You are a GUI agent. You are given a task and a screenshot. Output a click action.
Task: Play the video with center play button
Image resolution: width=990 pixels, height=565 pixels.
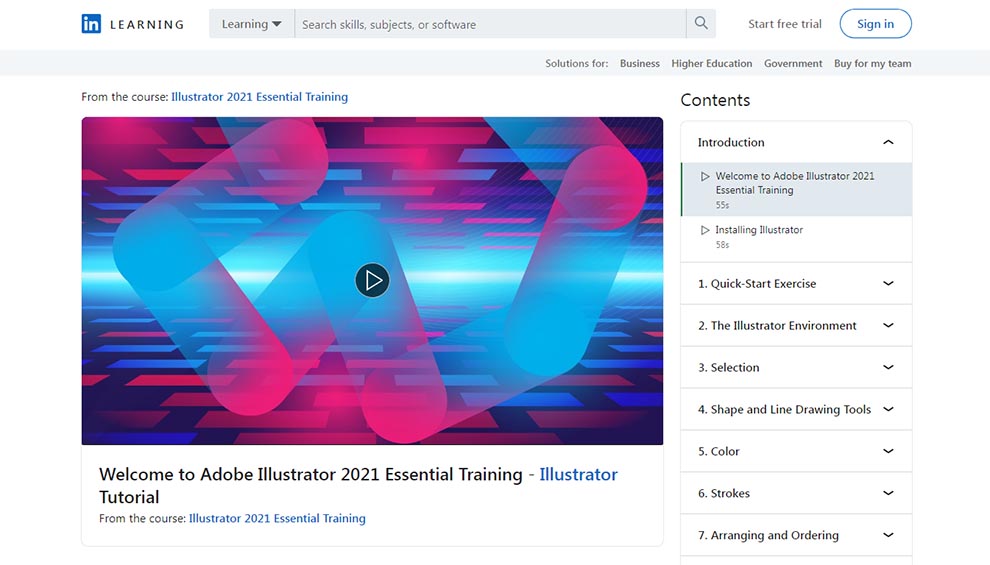coord(372,280)
